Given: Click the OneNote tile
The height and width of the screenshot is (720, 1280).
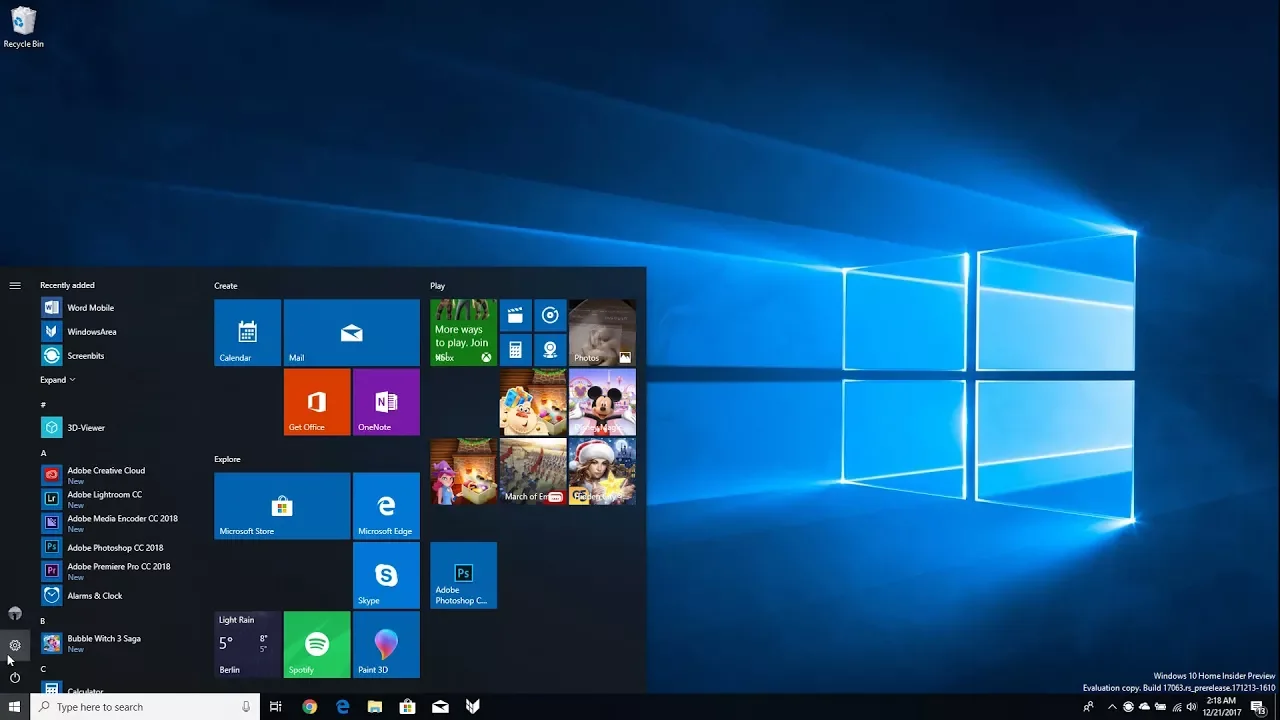Looking at the screenshot, I should click(x=386, y=402).
